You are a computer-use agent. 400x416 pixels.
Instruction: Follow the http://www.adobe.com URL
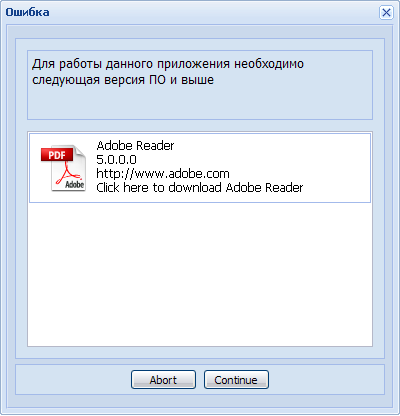pyautogui.click(x=163, y=174)
